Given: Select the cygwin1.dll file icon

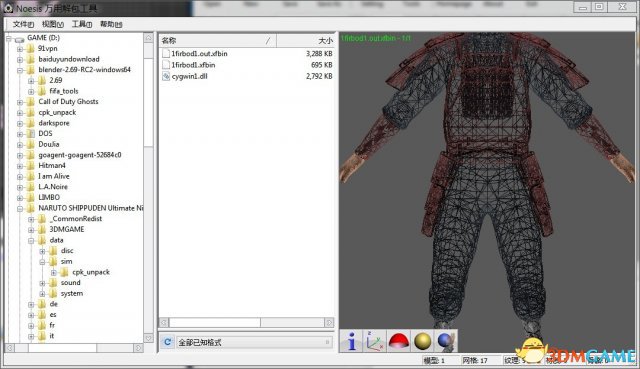Looking at the screenshot, I should [166, 76].
